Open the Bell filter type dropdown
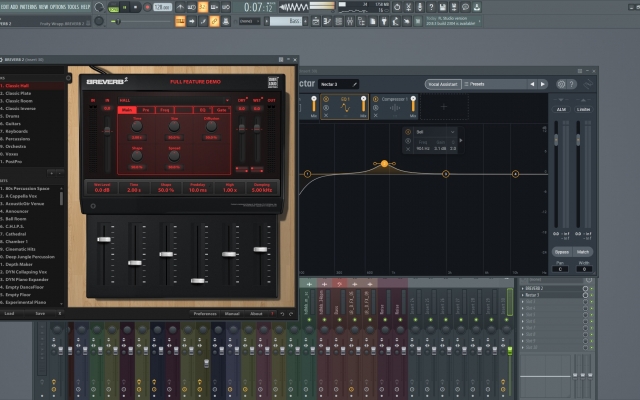This screenshot has width=640, height=400. tap(435, 132)
